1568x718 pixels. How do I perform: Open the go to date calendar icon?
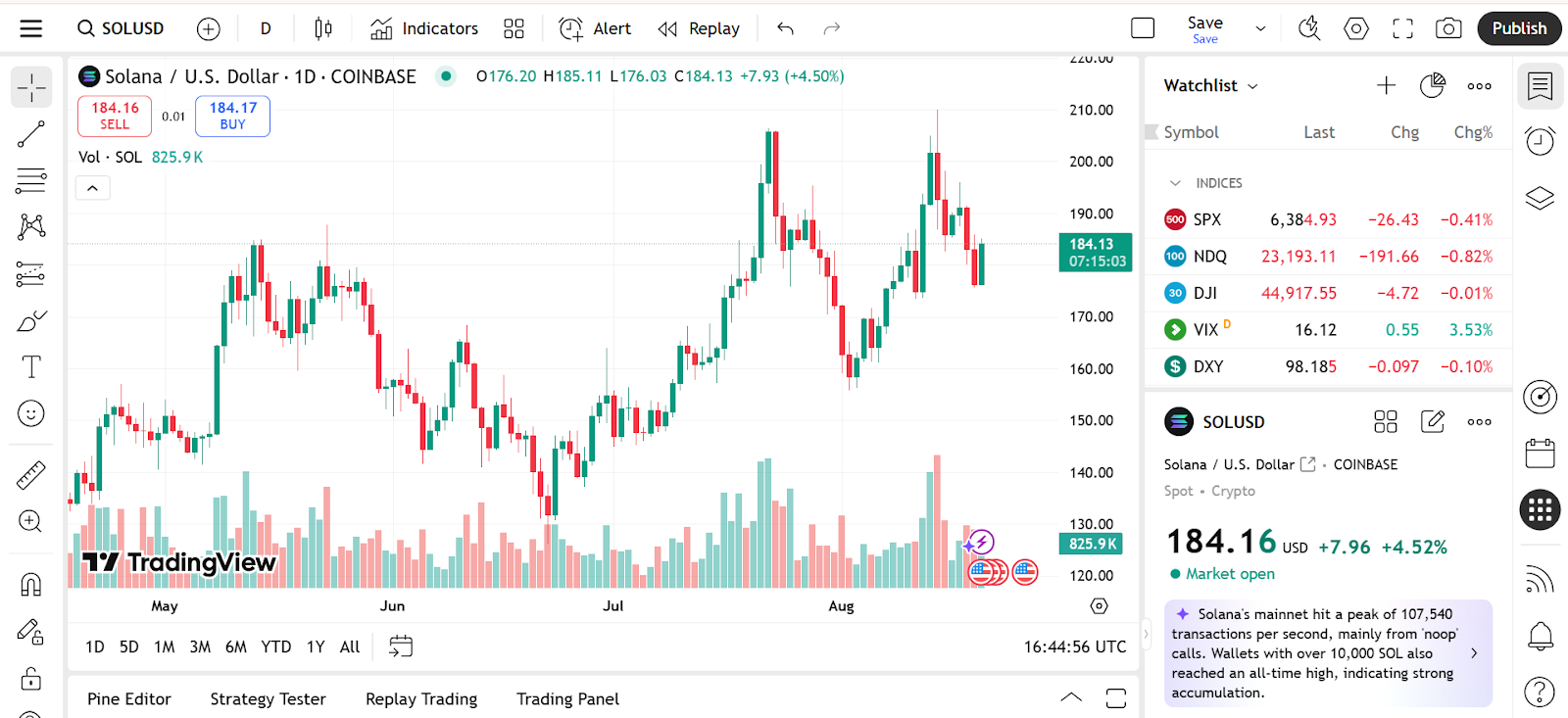pyautogui.click(x=401, y=646)
